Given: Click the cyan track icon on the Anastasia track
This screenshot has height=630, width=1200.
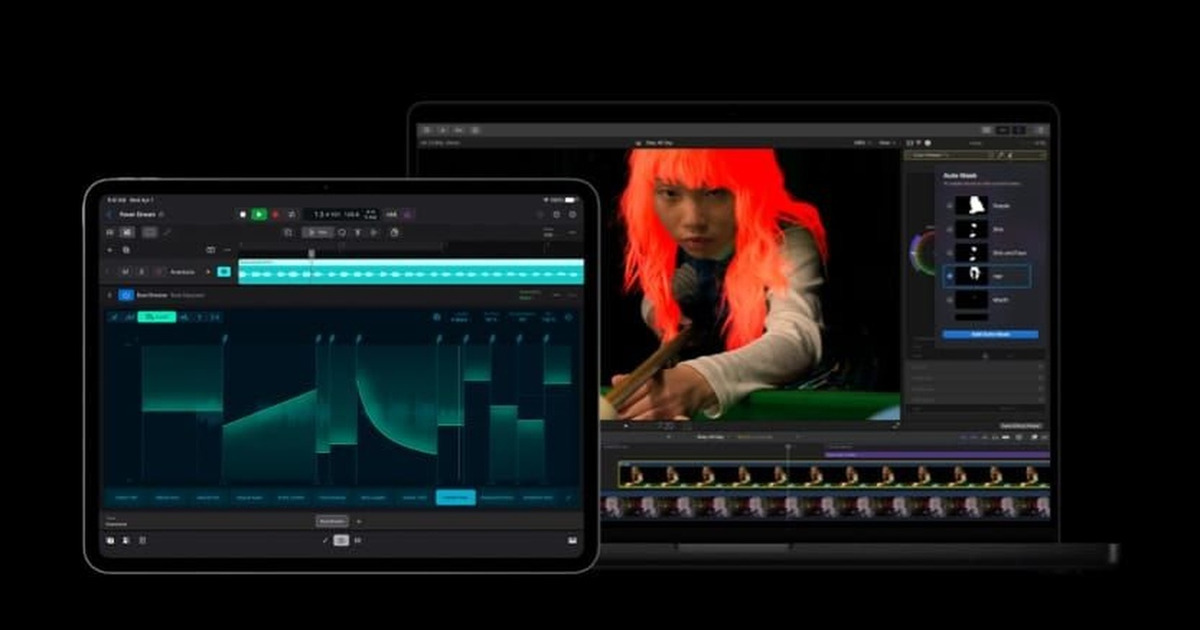Looking at the screenshot, I should pos(224,271).
